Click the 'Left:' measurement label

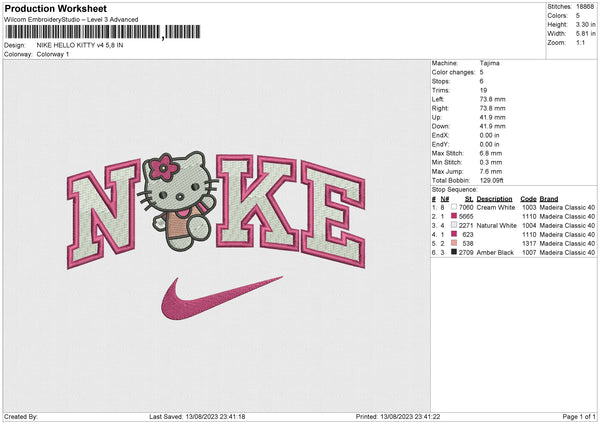438,99
